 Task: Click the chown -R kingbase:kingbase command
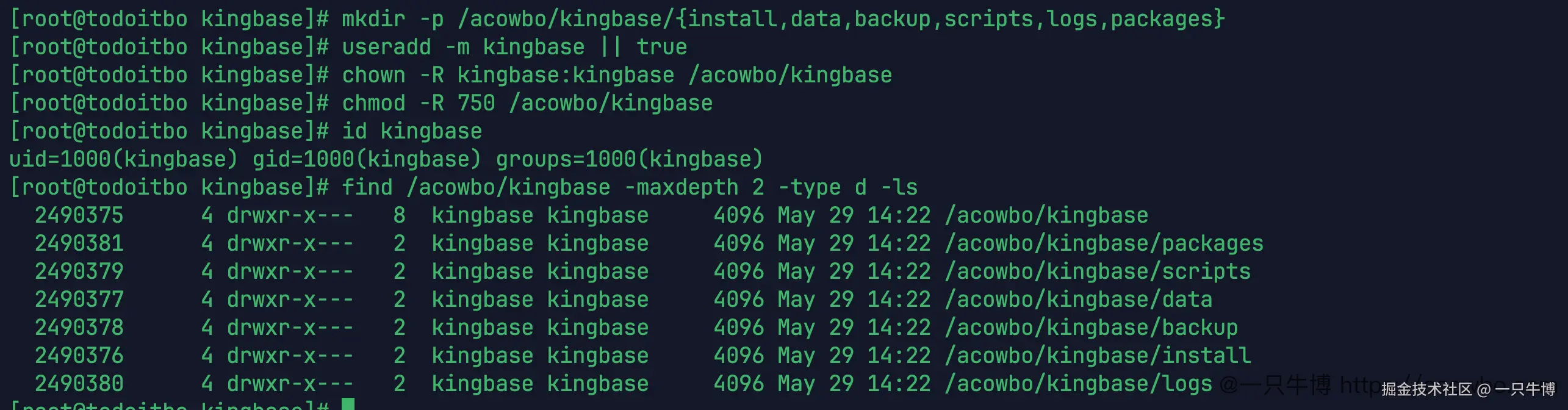(617, 75)
